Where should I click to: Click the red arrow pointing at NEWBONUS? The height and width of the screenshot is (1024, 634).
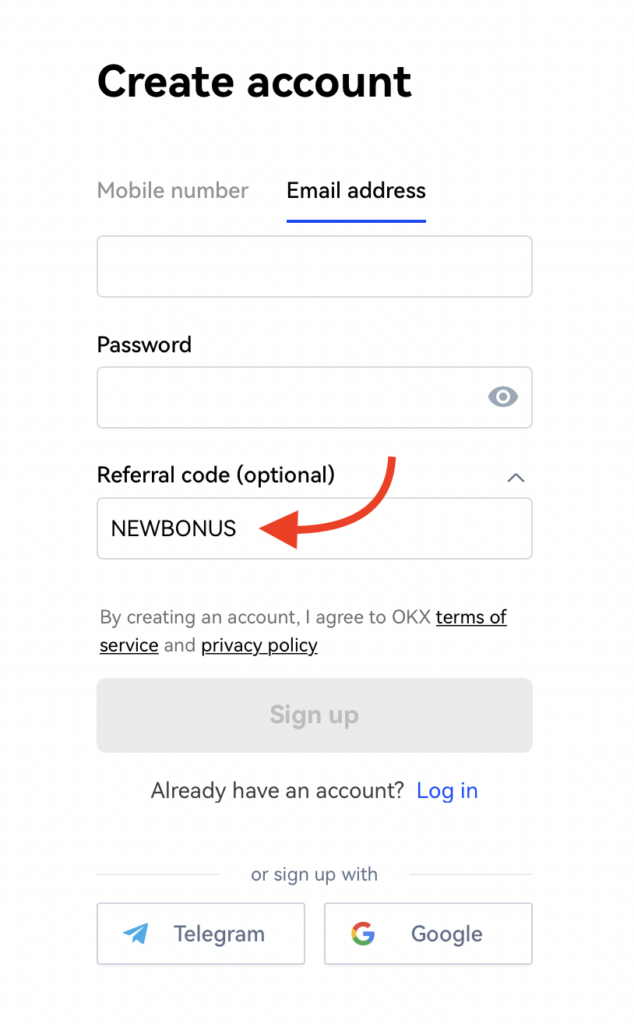[328, 503]
